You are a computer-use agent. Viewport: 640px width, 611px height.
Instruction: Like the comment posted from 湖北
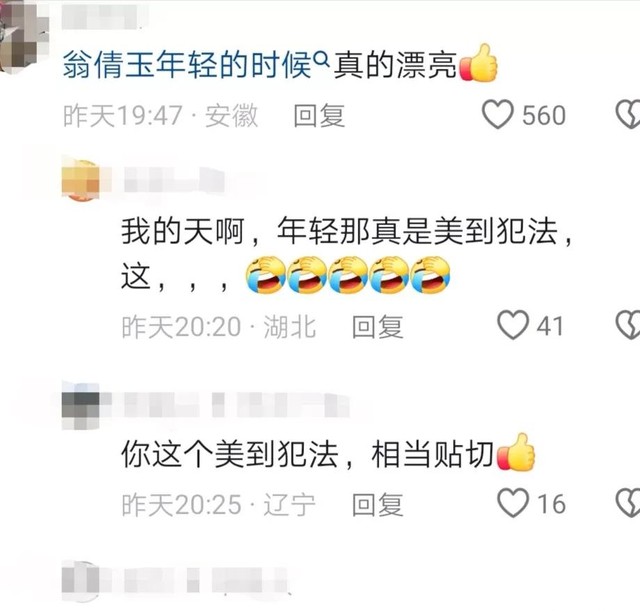tap(513, 325)
